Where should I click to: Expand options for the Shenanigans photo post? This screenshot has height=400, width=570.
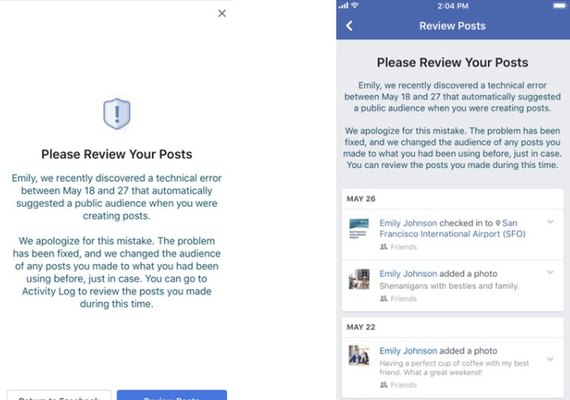pos(550,272)
